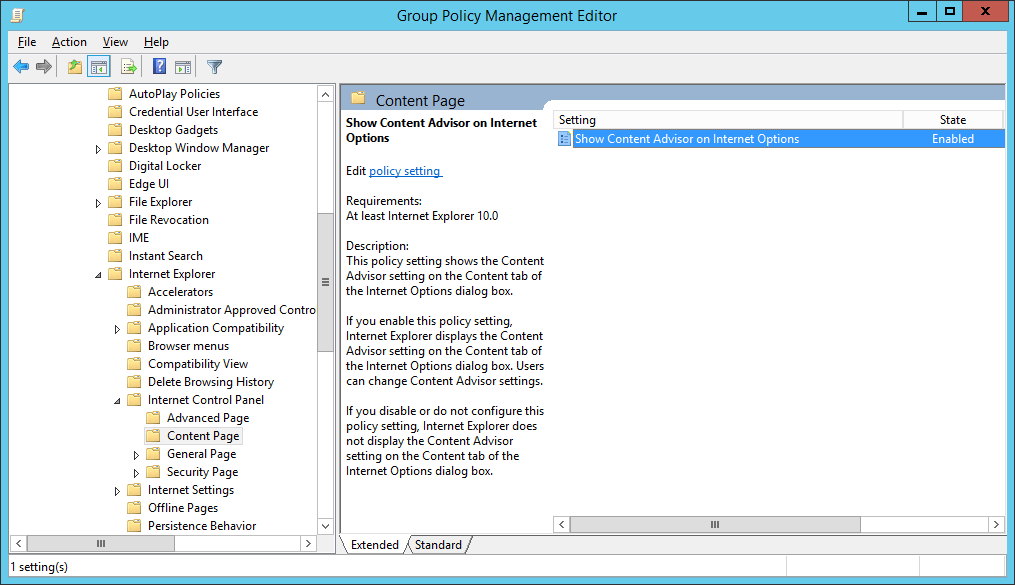Expand the General Page node
Image resolution: width=1015 pixels, height=585 pixels.
137,455
